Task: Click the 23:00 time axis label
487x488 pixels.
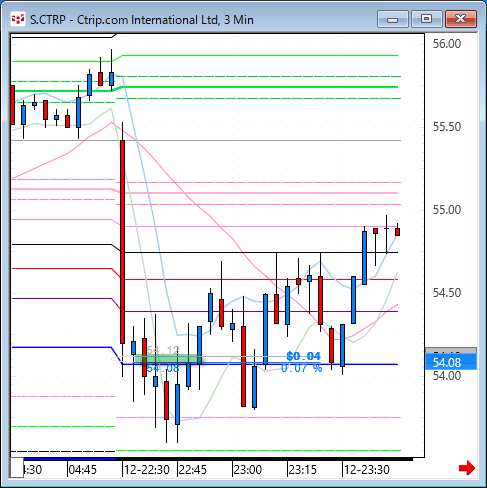Action: click(248, 470)
